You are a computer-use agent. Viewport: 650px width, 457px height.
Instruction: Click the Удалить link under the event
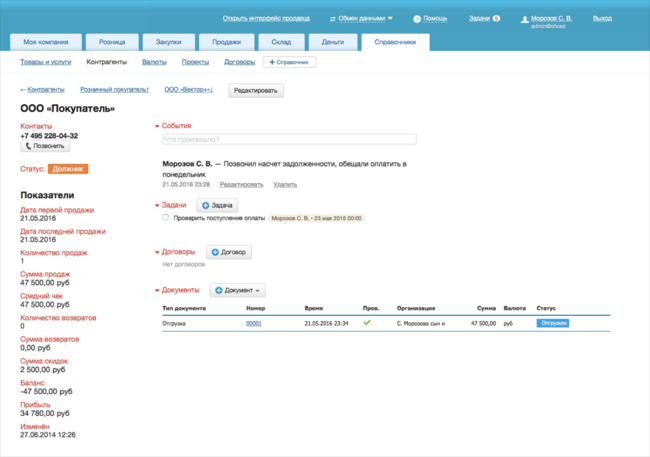(x=284, y=184)
